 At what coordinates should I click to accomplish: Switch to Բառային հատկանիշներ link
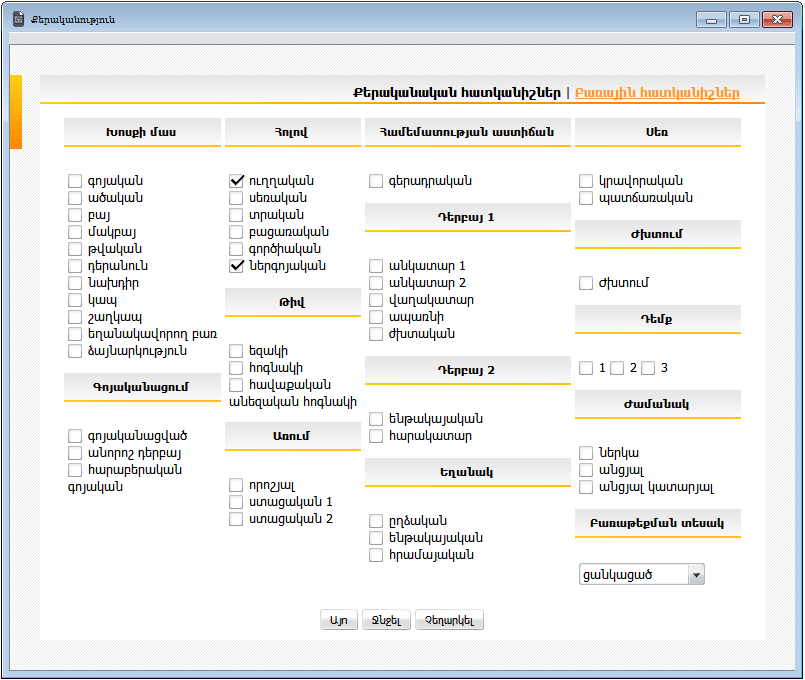click(657, 93)
